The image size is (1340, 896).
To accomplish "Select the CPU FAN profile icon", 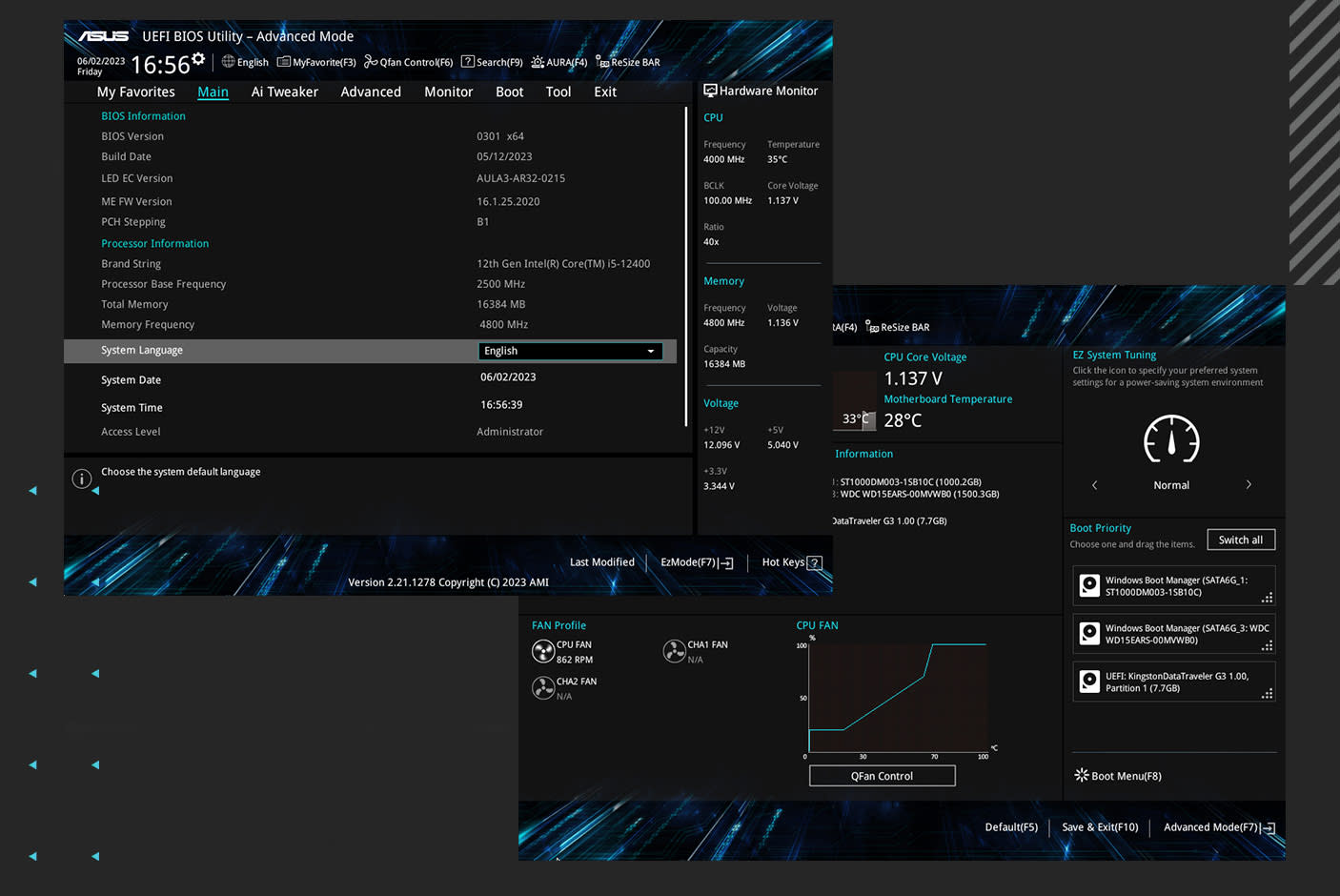I will pos(543,651).
